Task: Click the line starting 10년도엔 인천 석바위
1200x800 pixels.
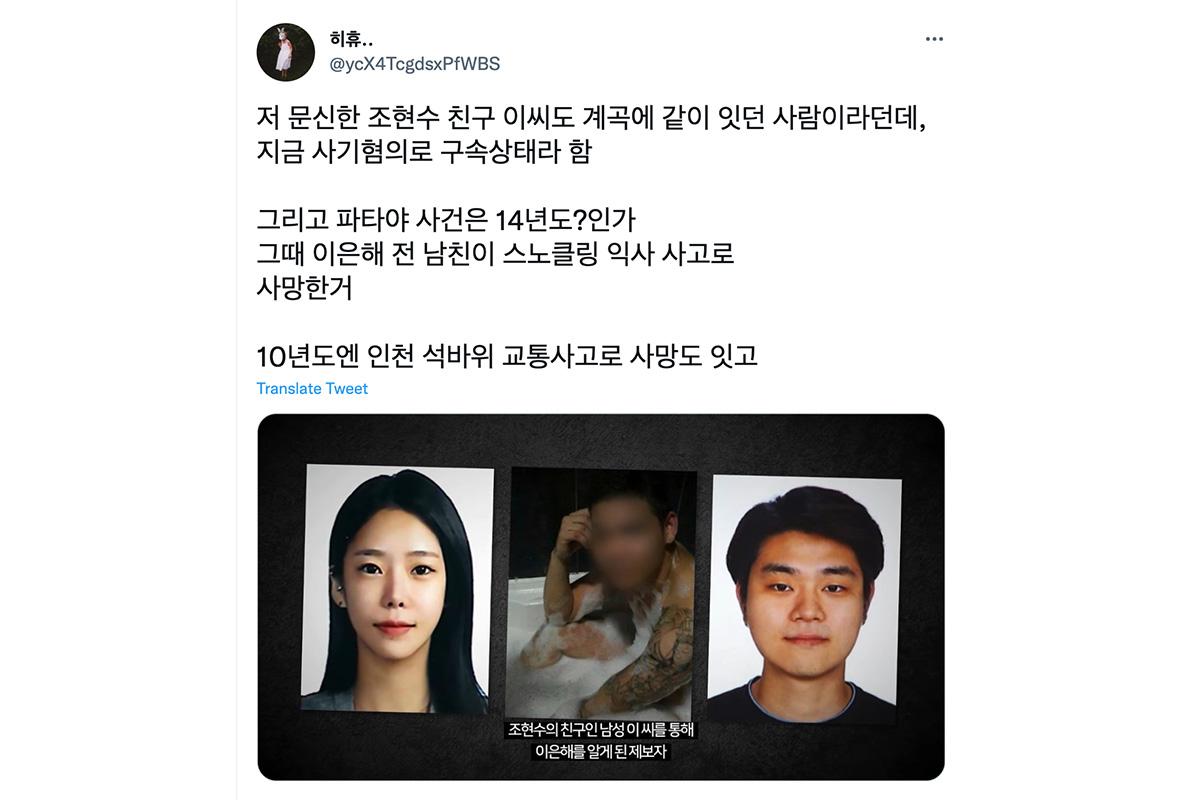Action: click(x=508, y=355)
